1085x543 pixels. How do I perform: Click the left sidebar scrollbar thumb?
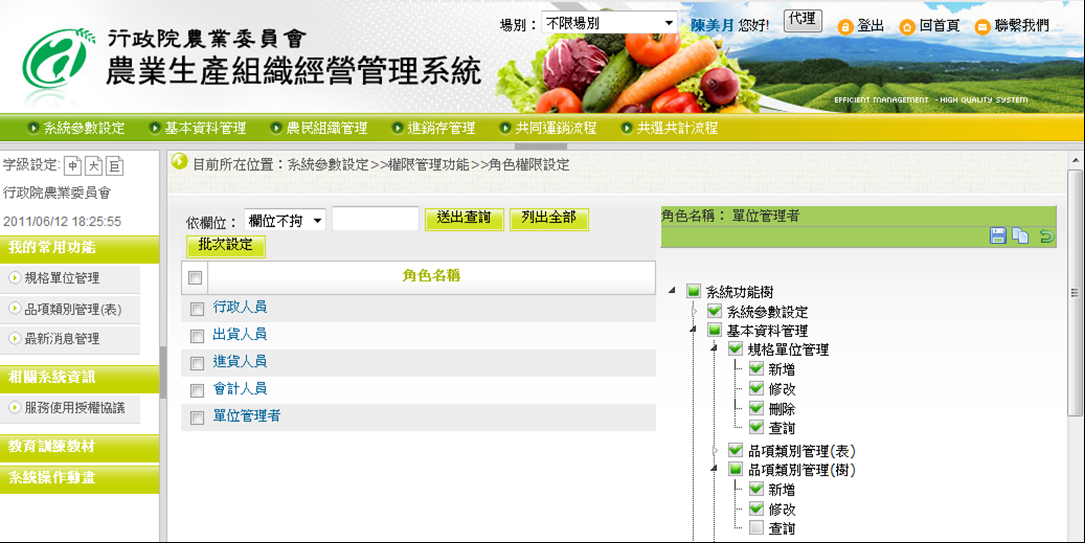coord(163,372)
